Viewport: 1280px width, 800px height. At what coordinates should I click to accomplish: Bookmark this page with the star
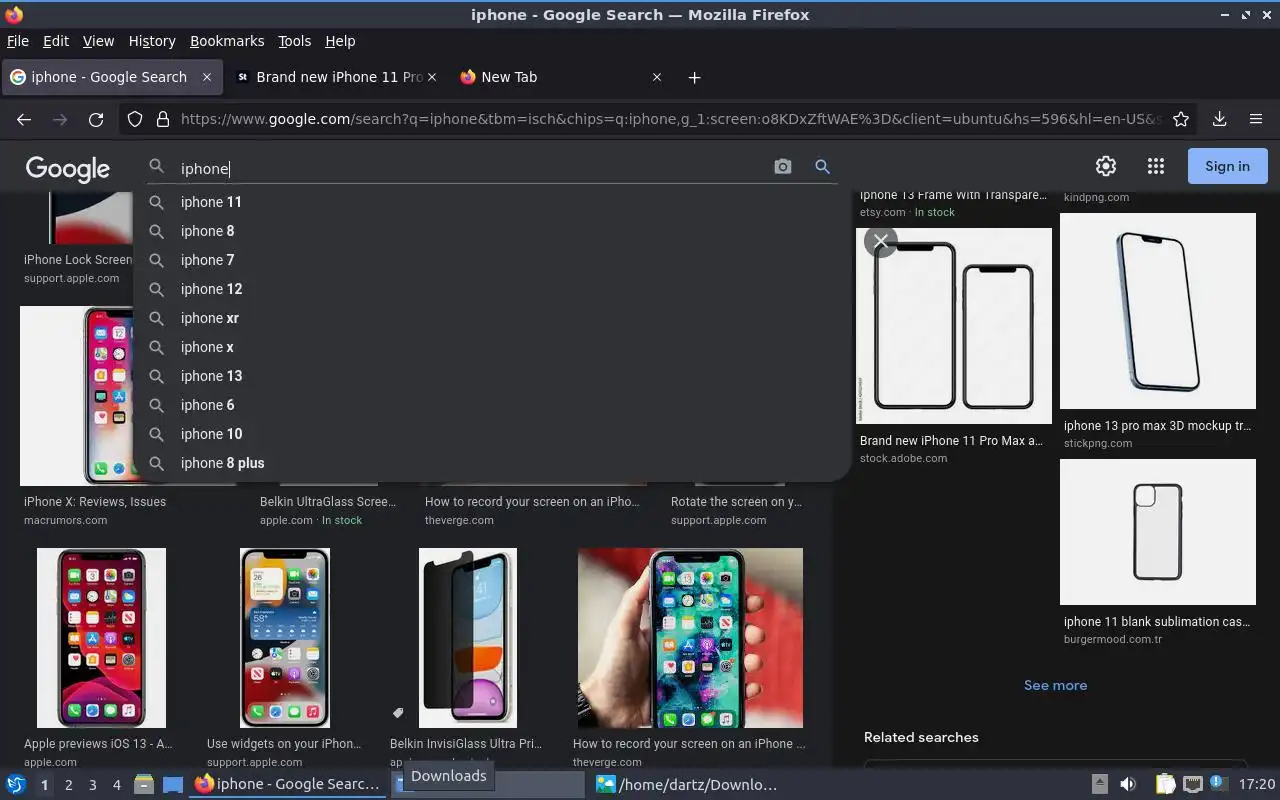tap(1181, 119)
